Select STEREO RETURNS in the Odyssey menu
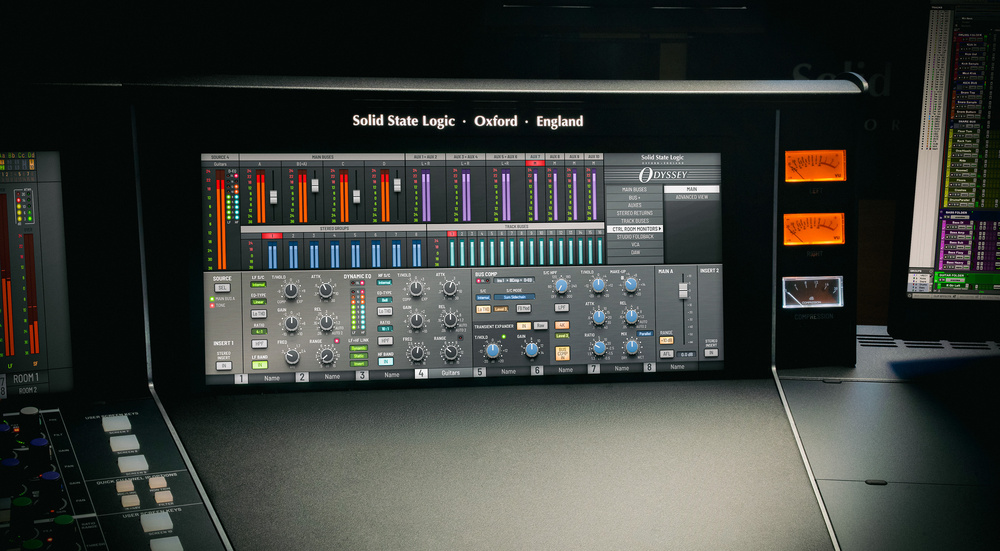 click(635, 213)
